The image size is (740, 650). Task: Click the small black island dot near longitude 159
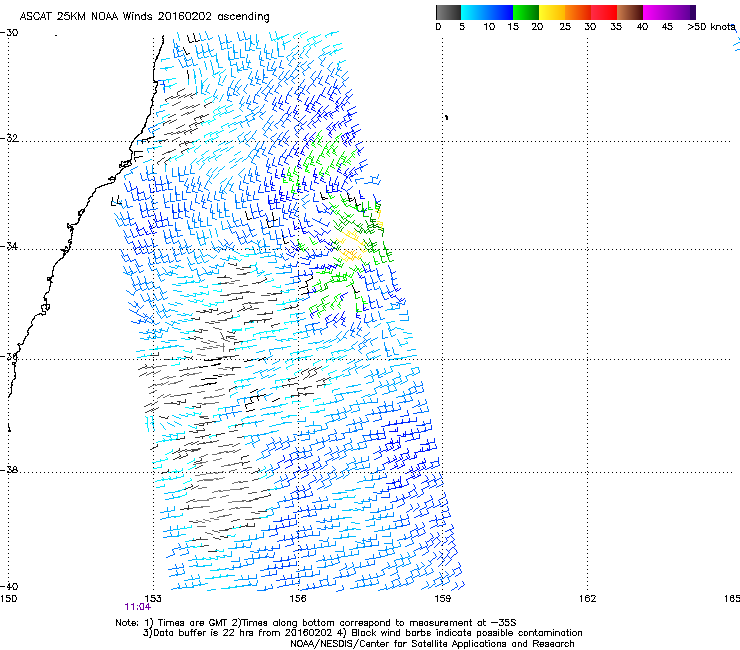point(446,117)
